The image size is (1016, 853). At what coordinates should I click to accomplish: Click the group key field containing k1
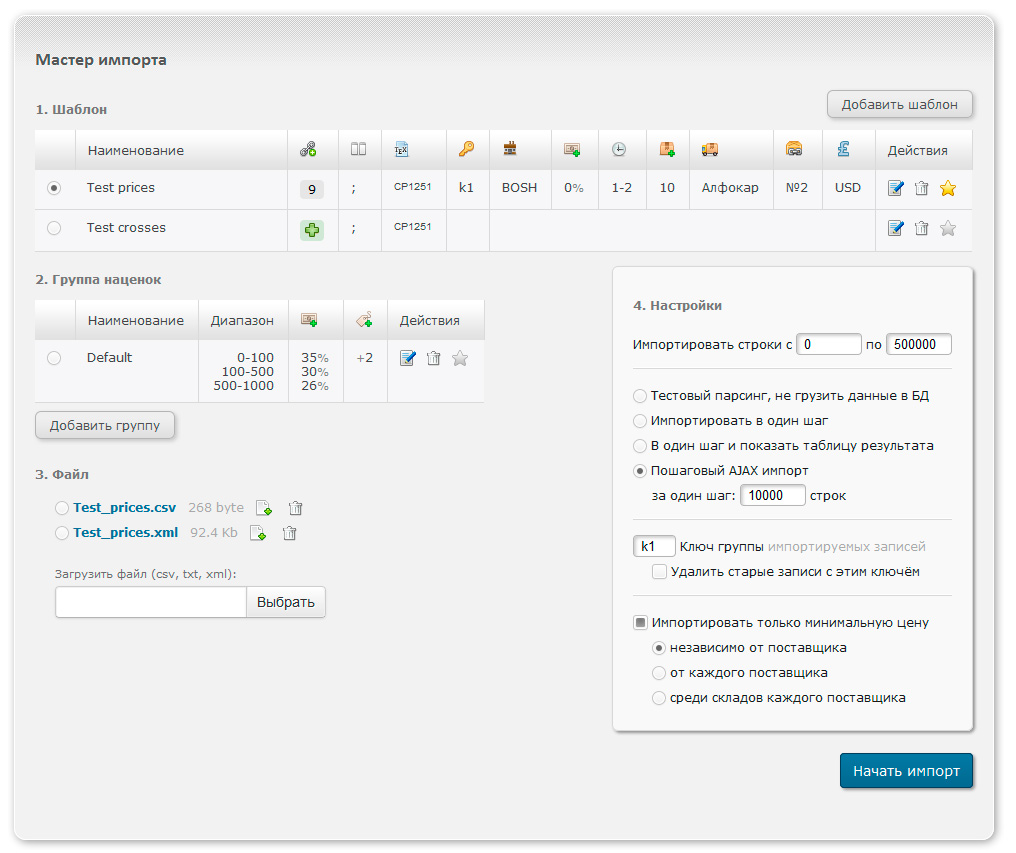coord(654,546)
